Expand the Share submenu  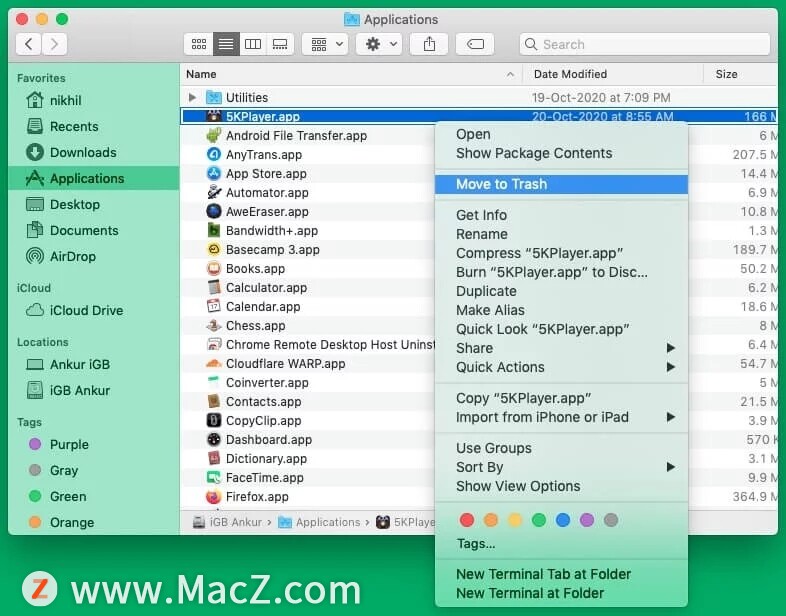[561, 348]
